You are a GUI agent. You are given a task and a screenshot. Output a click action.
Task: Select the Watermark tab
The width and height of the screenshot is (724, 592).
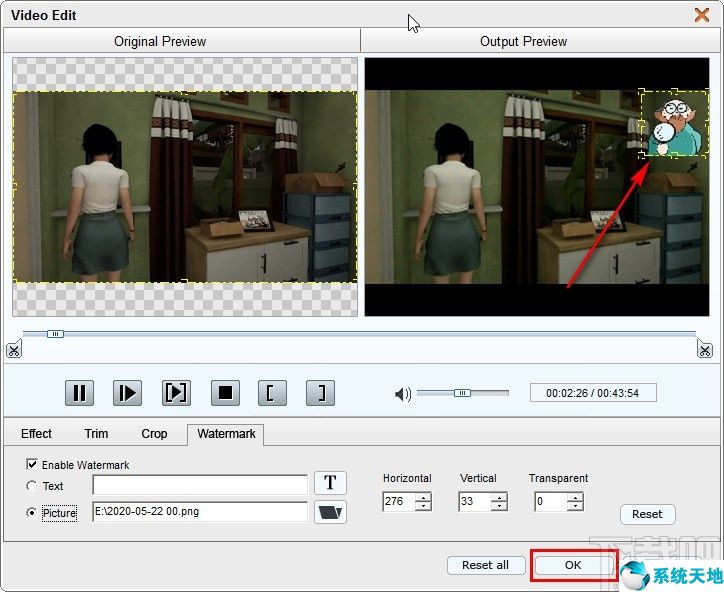pos(226,434)
